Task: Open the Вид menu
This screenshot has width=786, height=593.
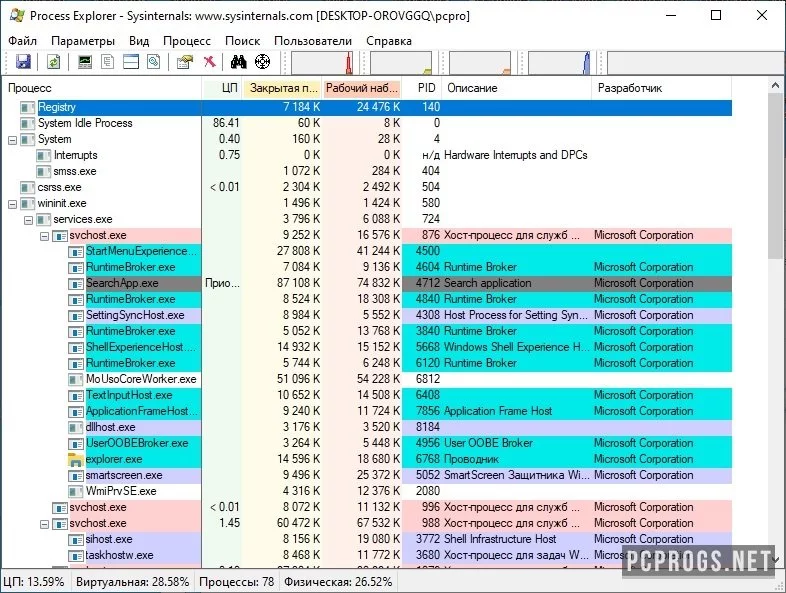Action: tap(139, 41)
